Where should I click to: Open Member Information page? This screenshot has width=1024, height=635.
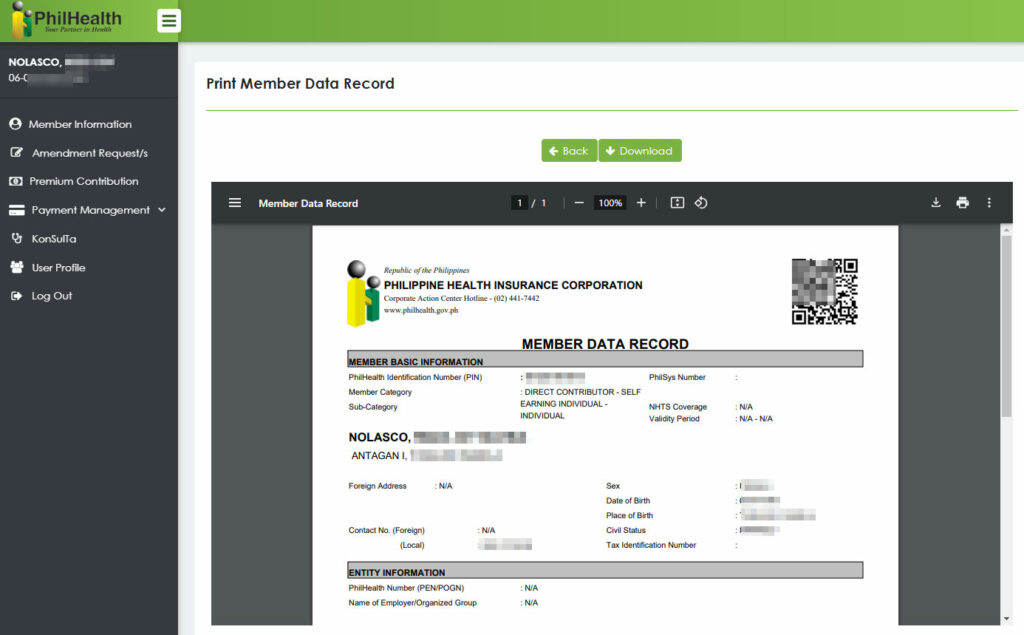[x=79, y=124]
